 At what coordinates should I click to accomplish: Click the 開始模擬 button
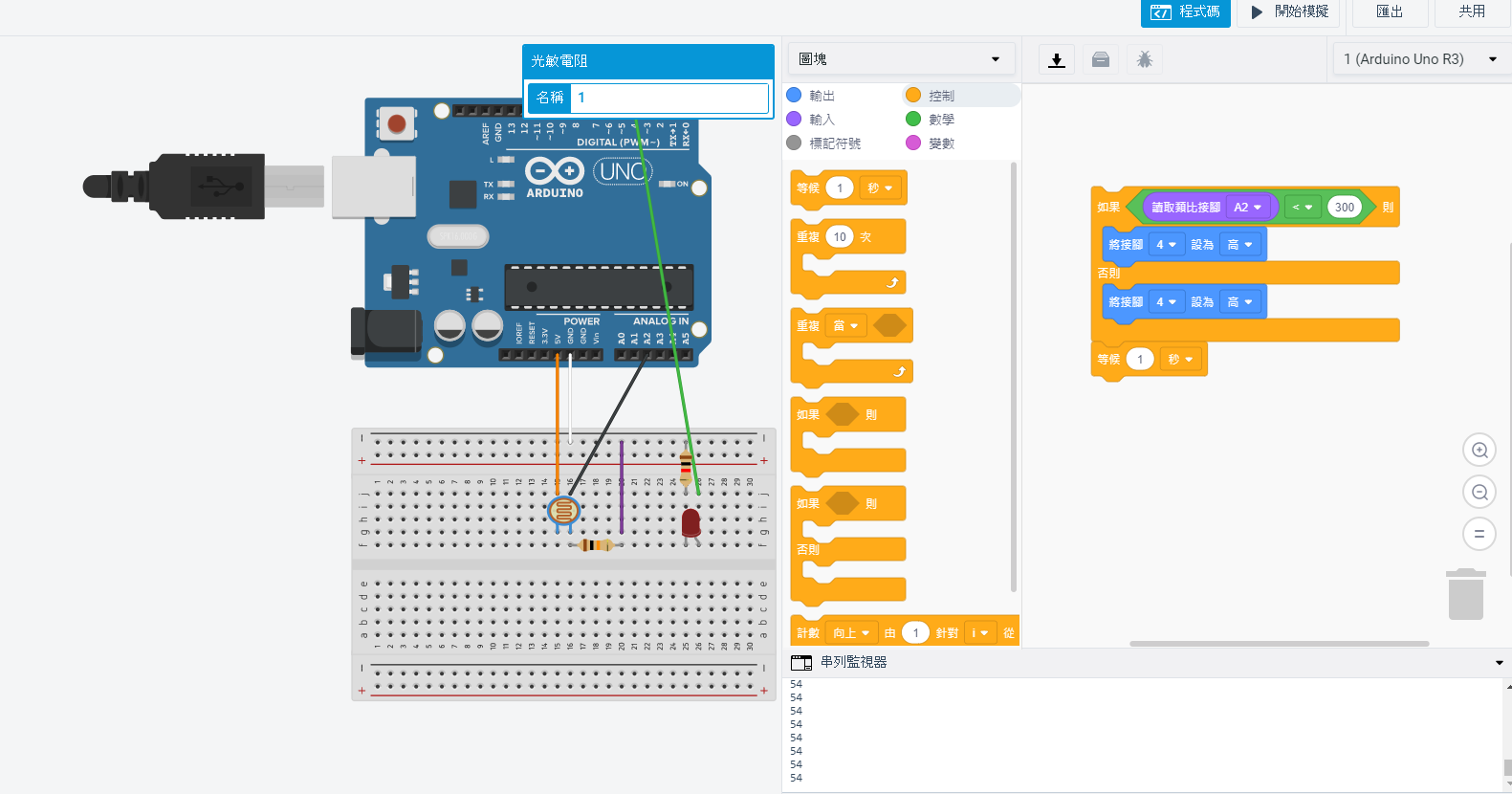click(x=1289, y=12)
